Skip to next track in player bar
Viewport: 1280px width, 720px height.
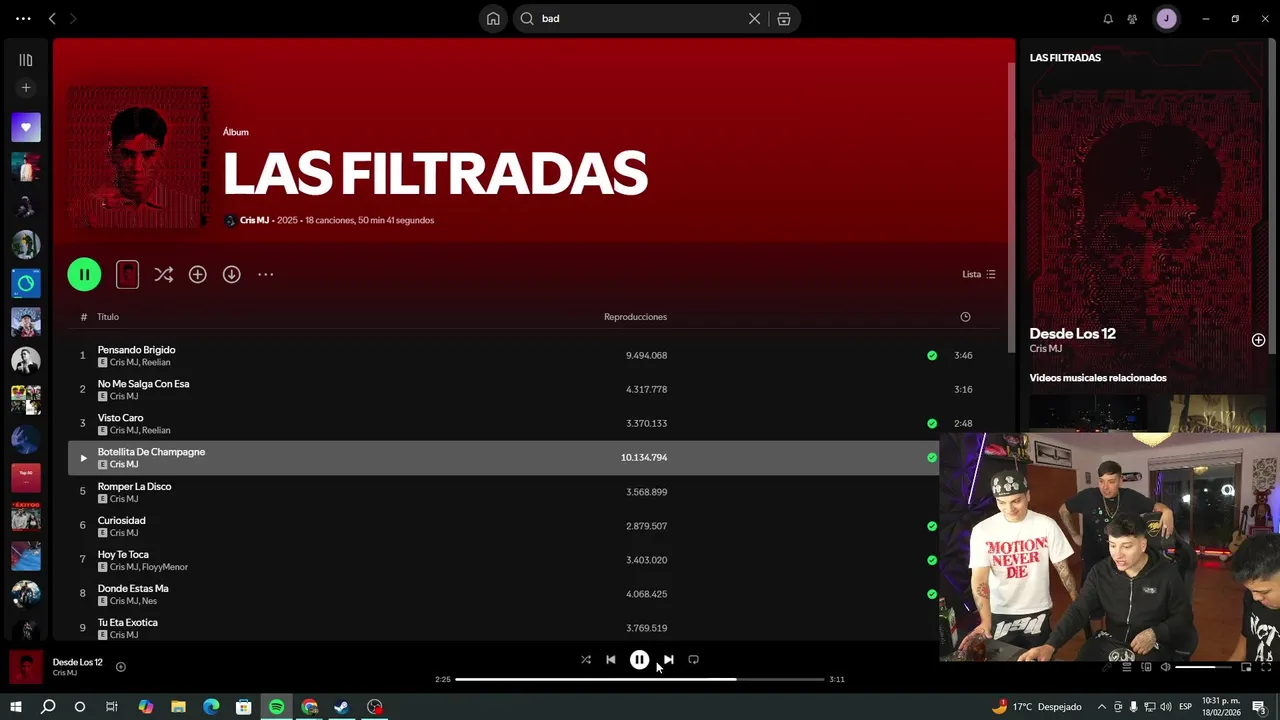pos(668,660)
